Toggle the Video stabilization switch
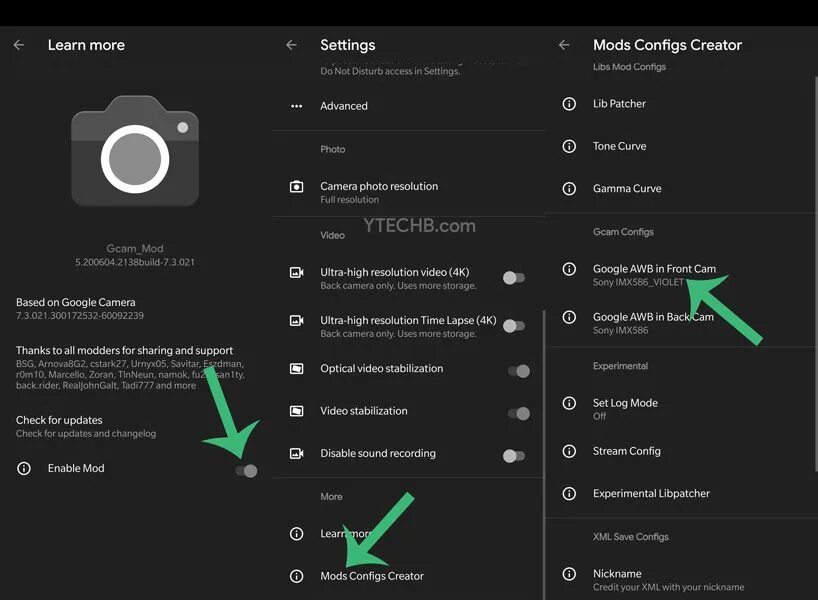The width and height of the screenshot is (818, 600). click(x=519, y=413)
